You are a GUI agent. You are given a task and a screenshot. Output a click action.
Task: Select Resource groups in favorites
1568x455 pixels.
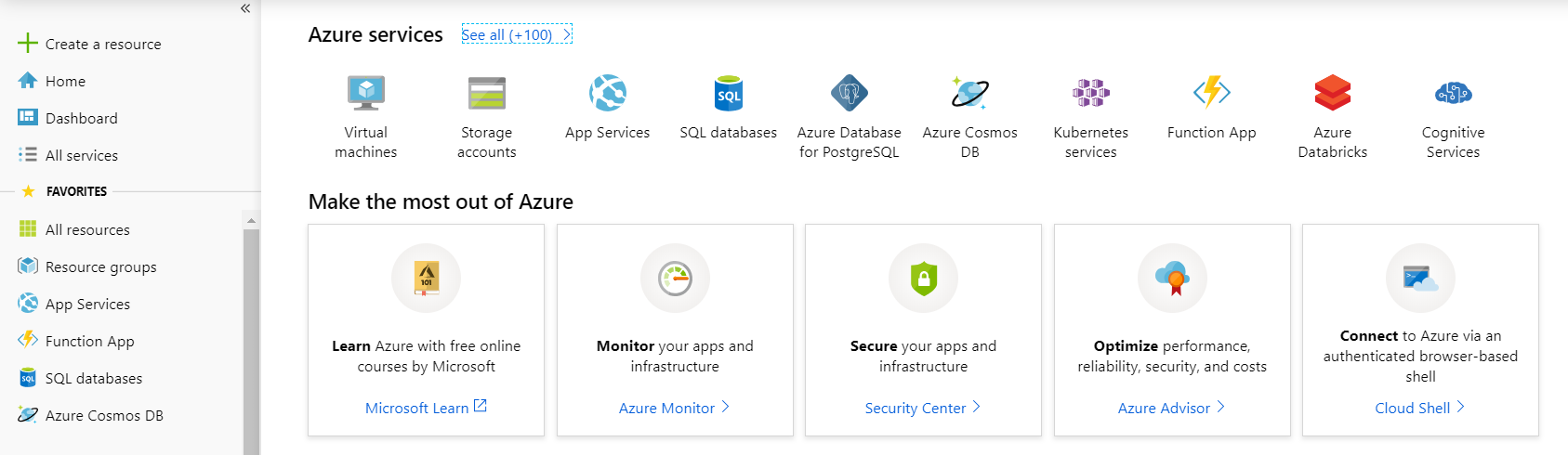[100, 266]
